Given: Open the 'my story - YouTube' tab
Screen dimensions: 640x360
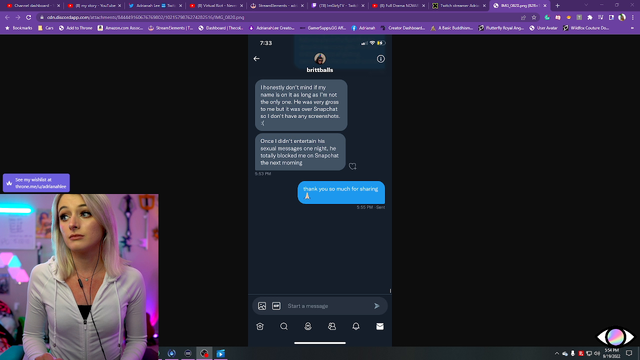Looking at the screenshot, I should click(x=93, y=6).
